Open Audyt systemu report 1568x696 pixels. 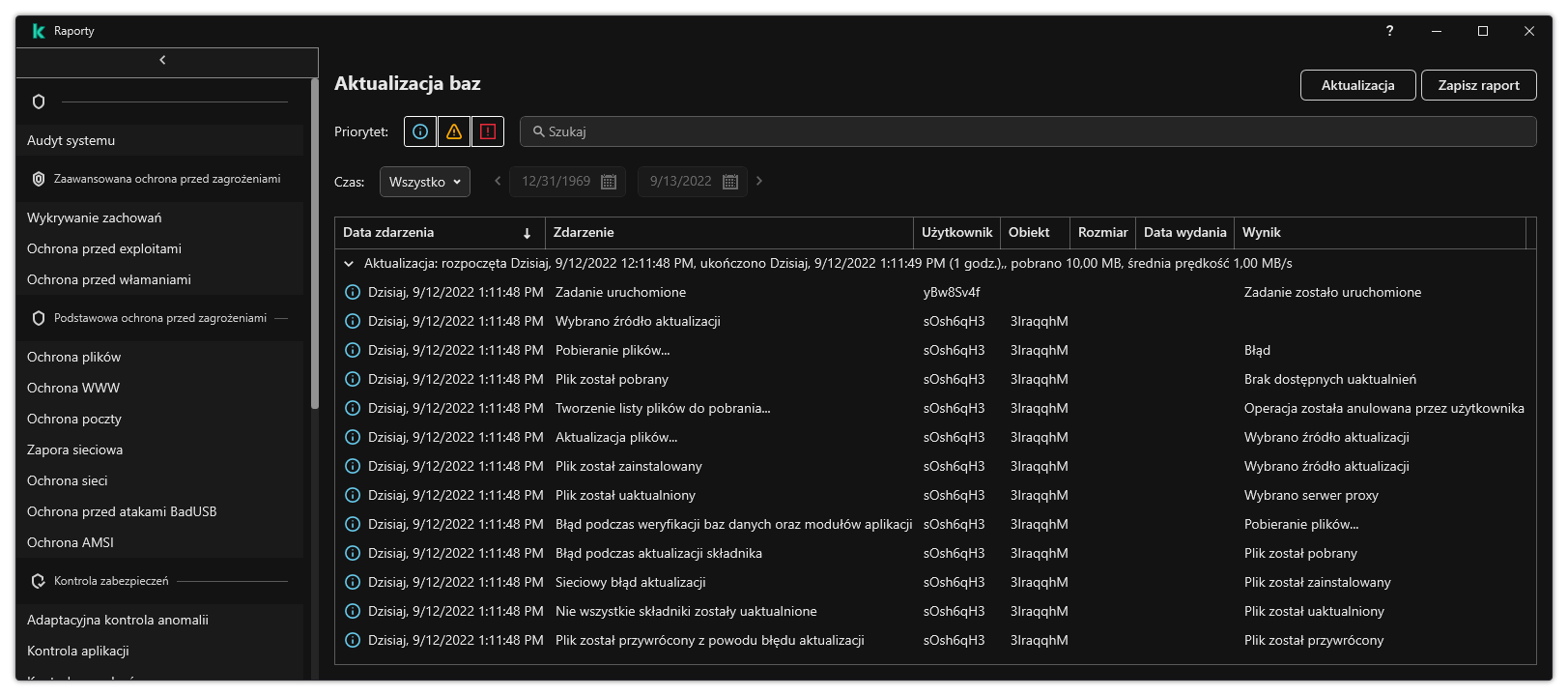pos(71,140)
